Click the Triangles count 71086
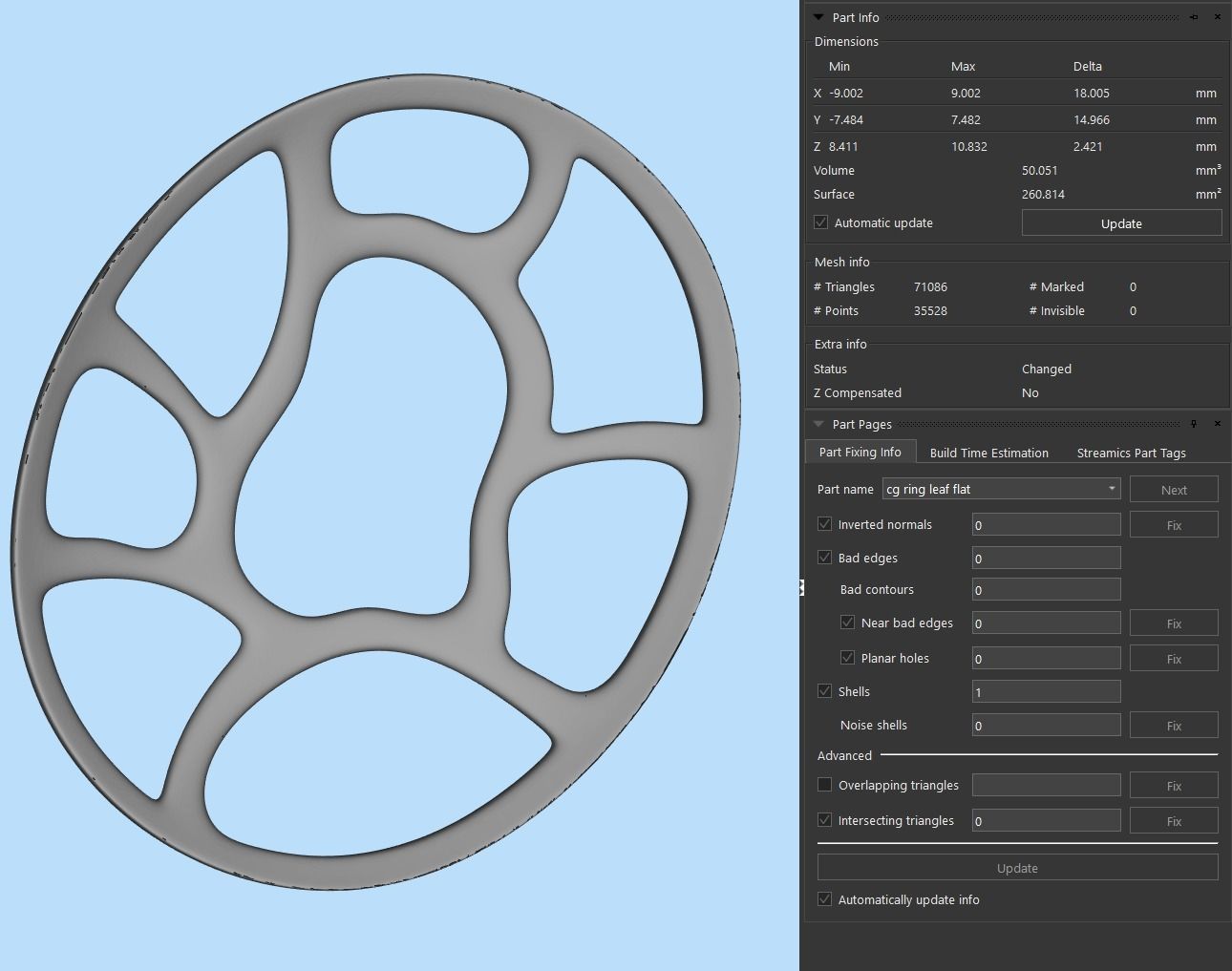Image resolution: width=1232 pixels, height=971 pixels. pyautogui.click(x=930, y=286)
